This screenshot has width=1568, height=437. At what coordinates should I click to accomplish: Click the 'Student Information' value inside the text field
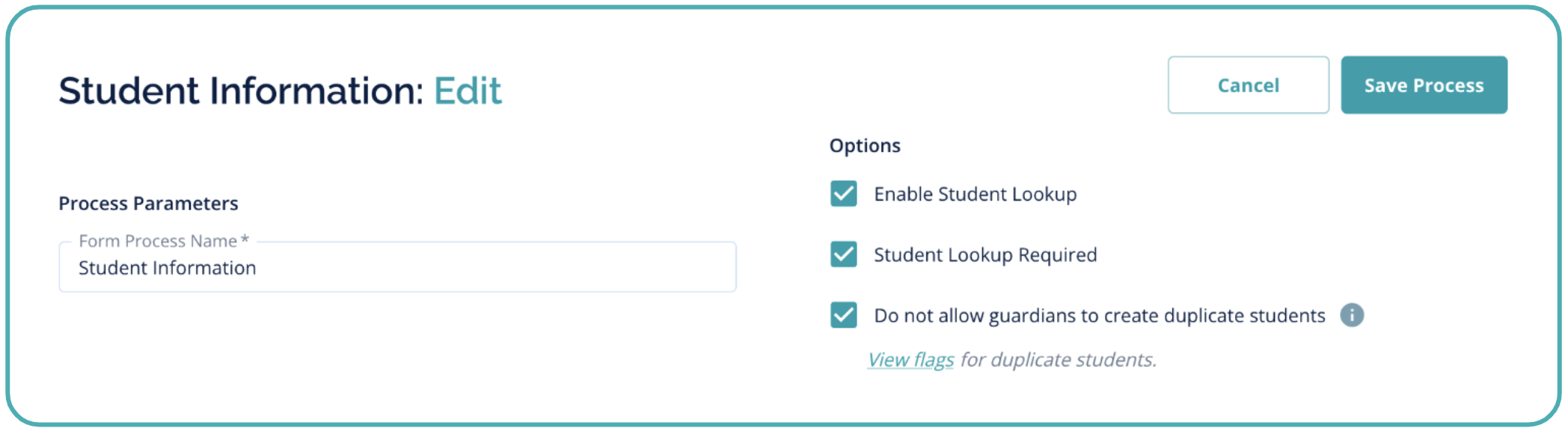[x=167, y=268]
